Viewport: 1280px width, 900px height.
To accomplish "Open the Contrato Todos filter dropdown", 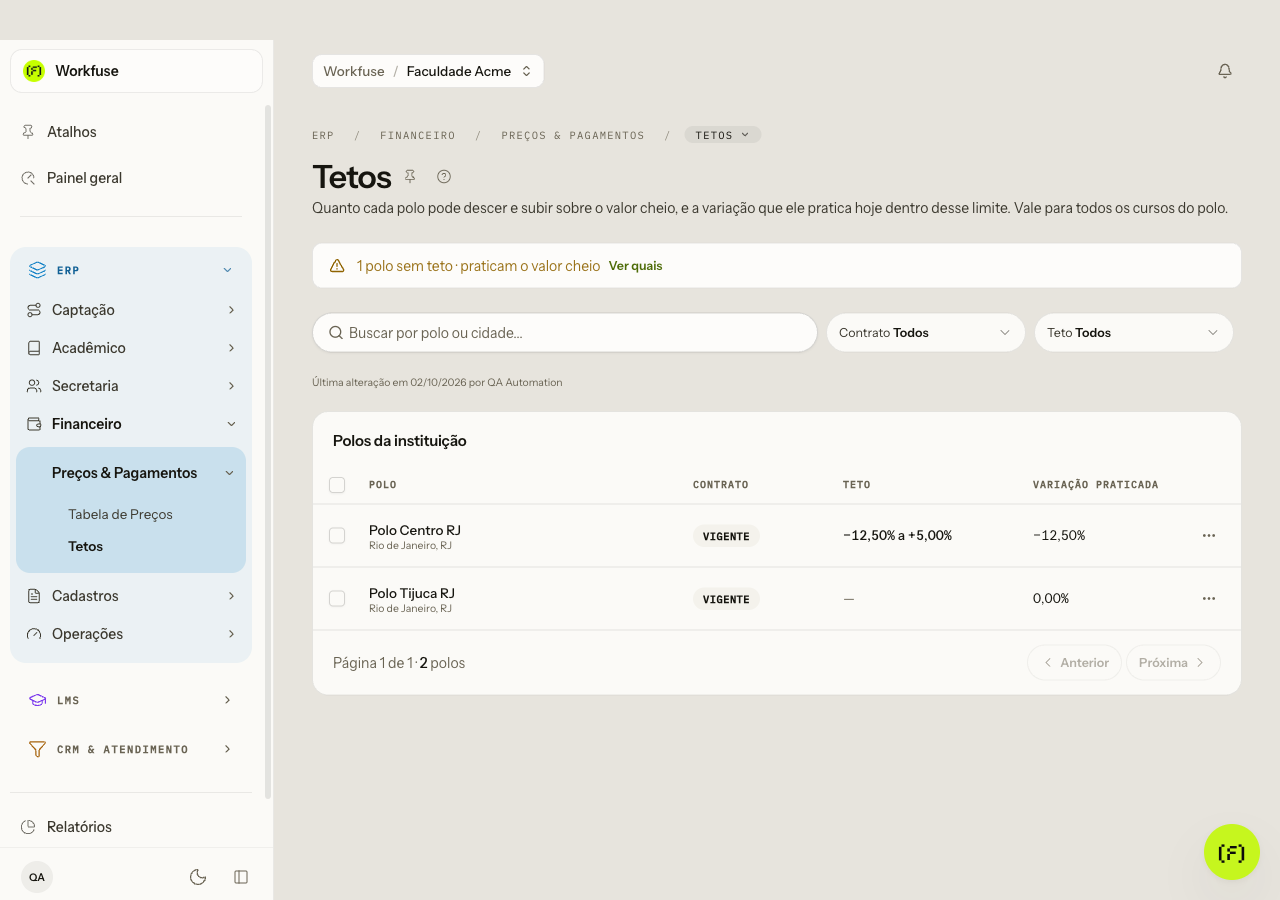I will (x=926, y=333).
